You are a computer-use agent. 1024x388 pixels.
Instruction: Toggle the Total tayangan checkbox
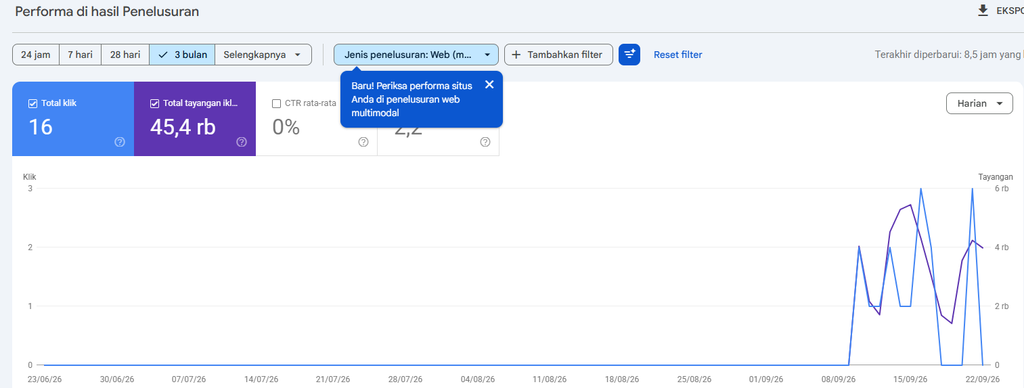(155, 103)
